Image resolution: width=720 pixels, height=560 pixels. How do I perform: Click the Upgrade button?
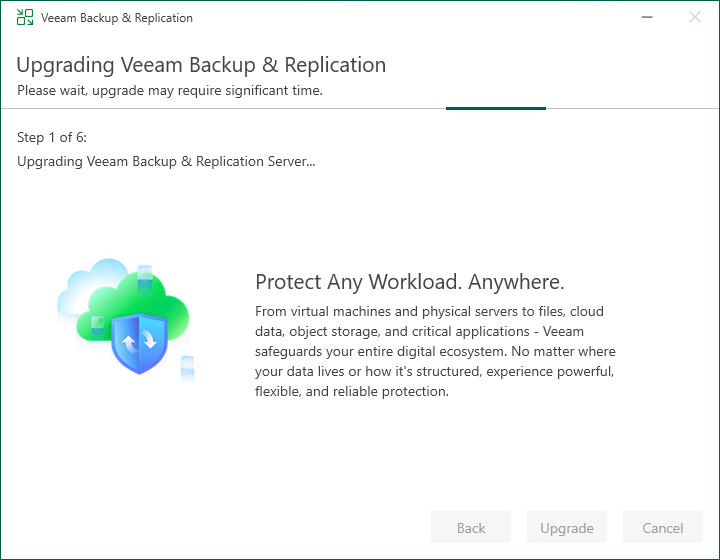click(x=567, y=527)
